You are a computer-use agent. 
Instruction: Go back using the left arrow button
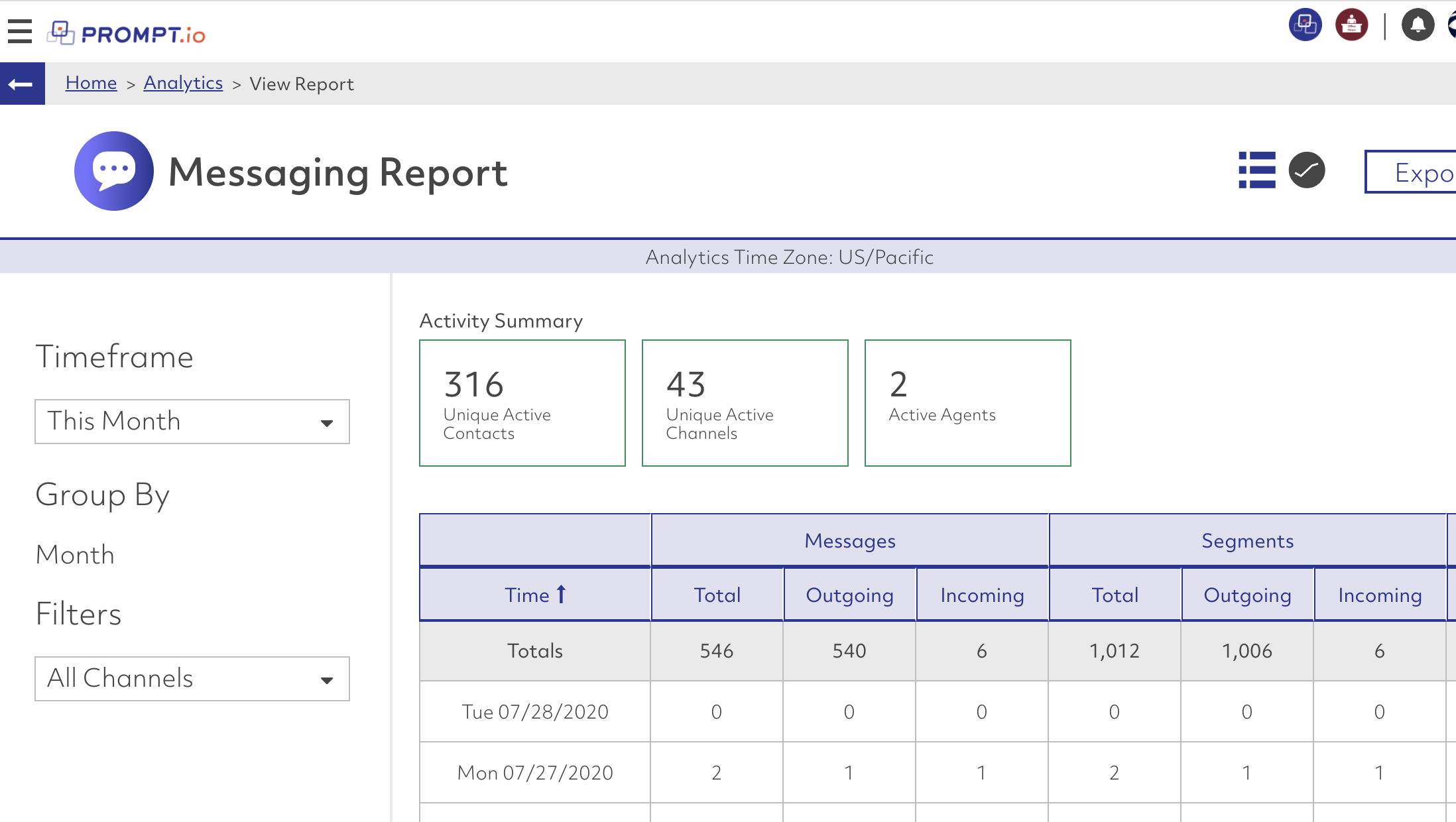22,84
